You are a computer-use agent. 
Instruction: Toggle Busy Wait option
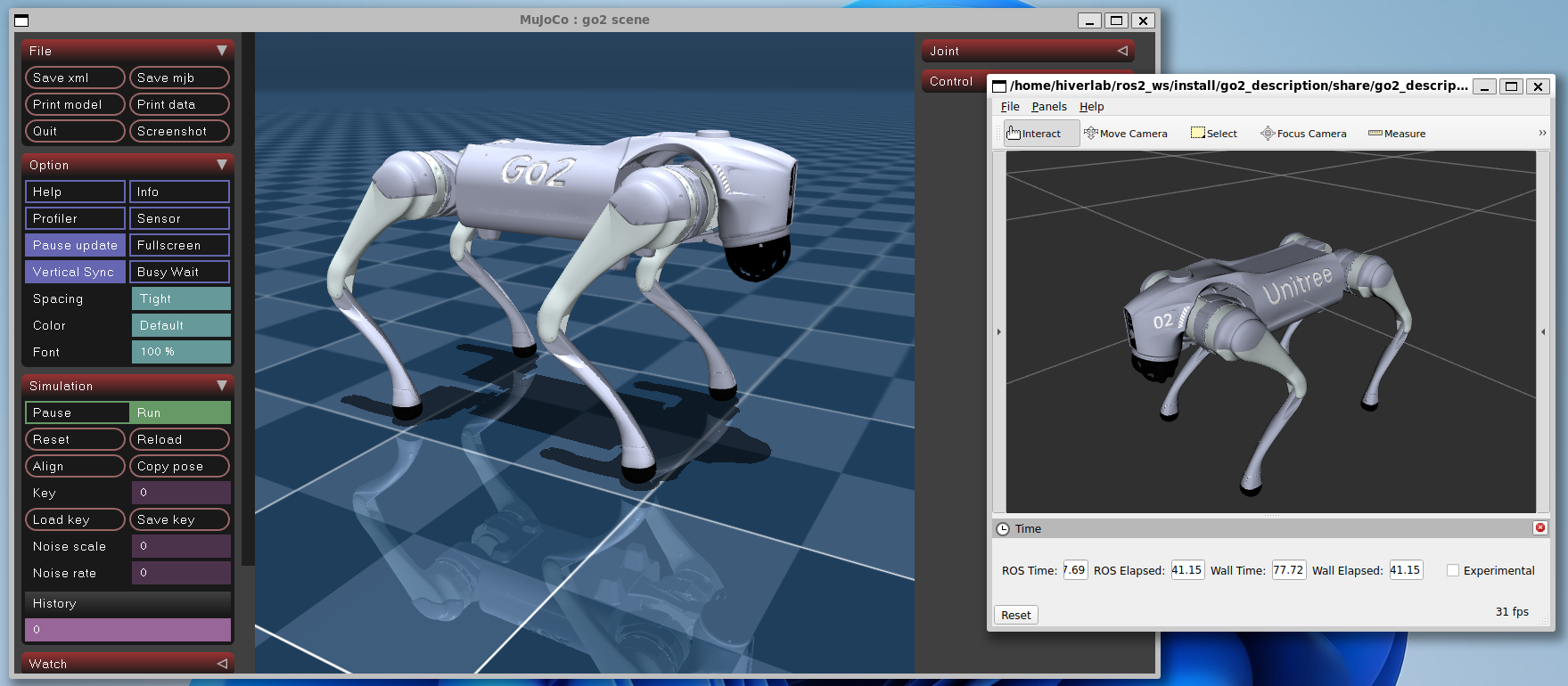pos(180,272)
